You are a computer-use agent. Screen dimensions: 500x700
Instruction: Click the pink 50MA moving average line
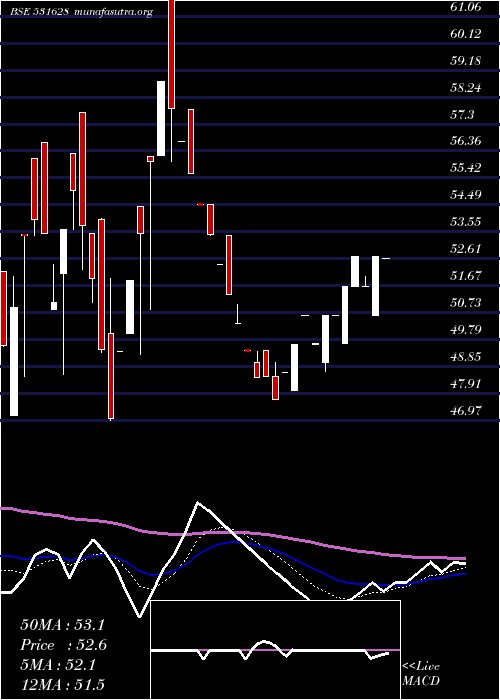pos(232,533)
